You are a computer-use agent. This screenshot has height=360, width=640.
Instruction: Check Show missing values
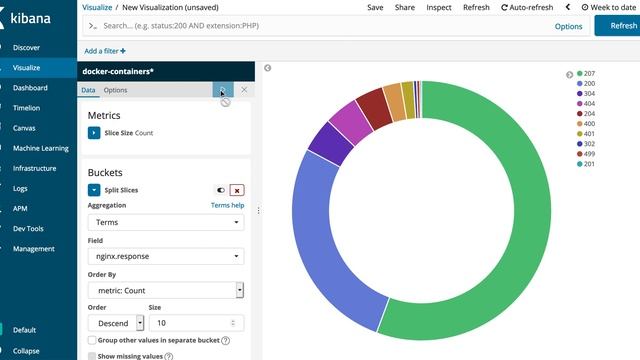tap(92, 356)
